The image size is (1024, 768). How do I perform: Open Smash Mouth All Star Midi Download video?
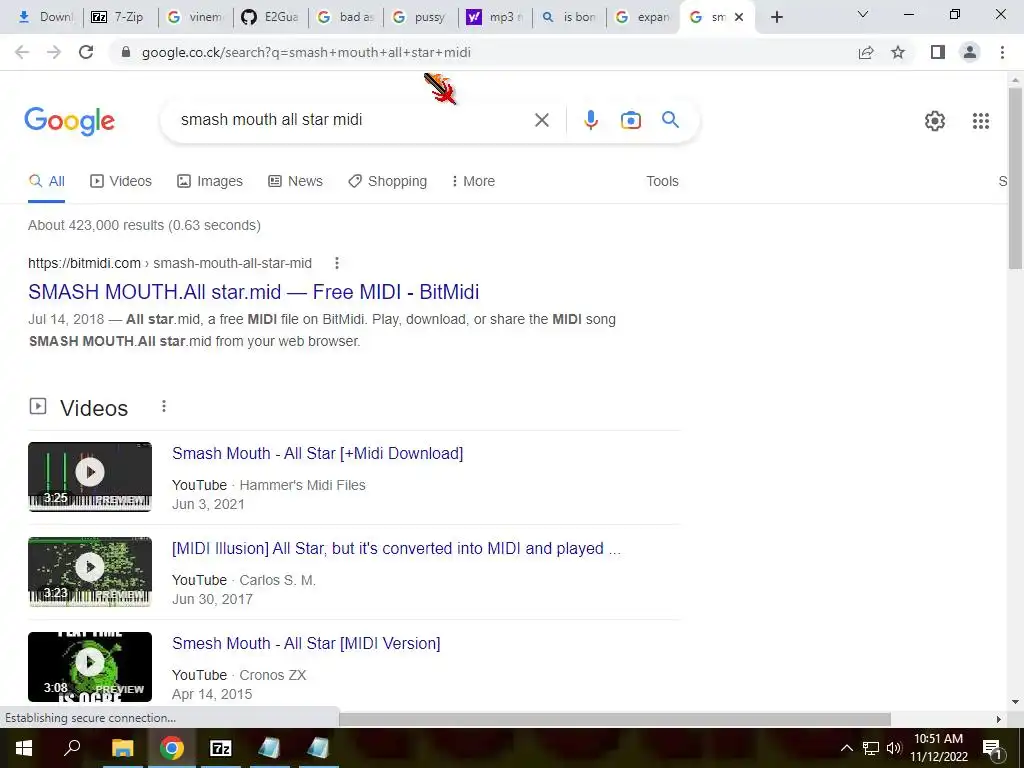tap(317, 453)
